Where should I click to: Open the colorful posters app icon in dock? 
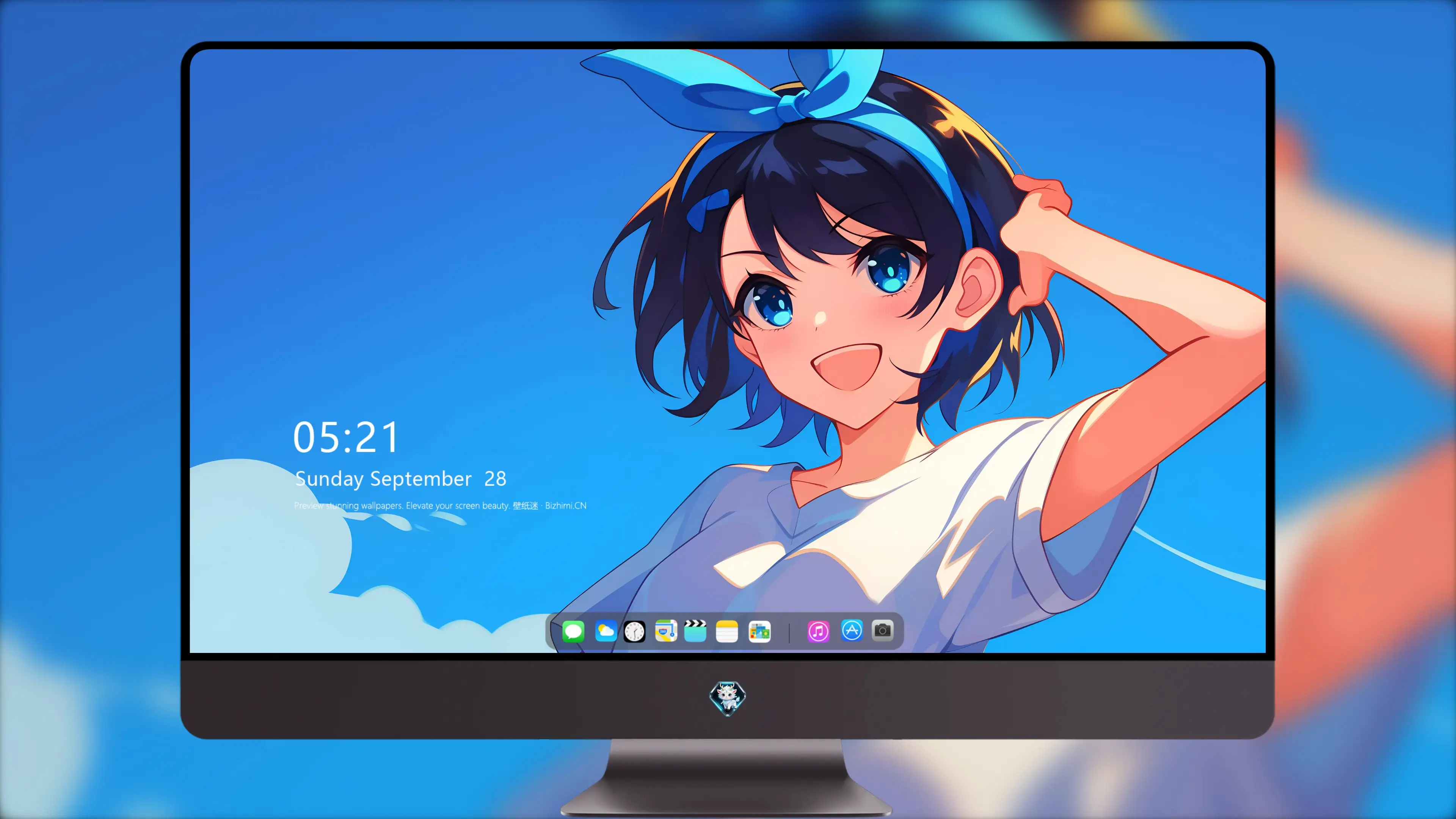(x=759, y=631)
